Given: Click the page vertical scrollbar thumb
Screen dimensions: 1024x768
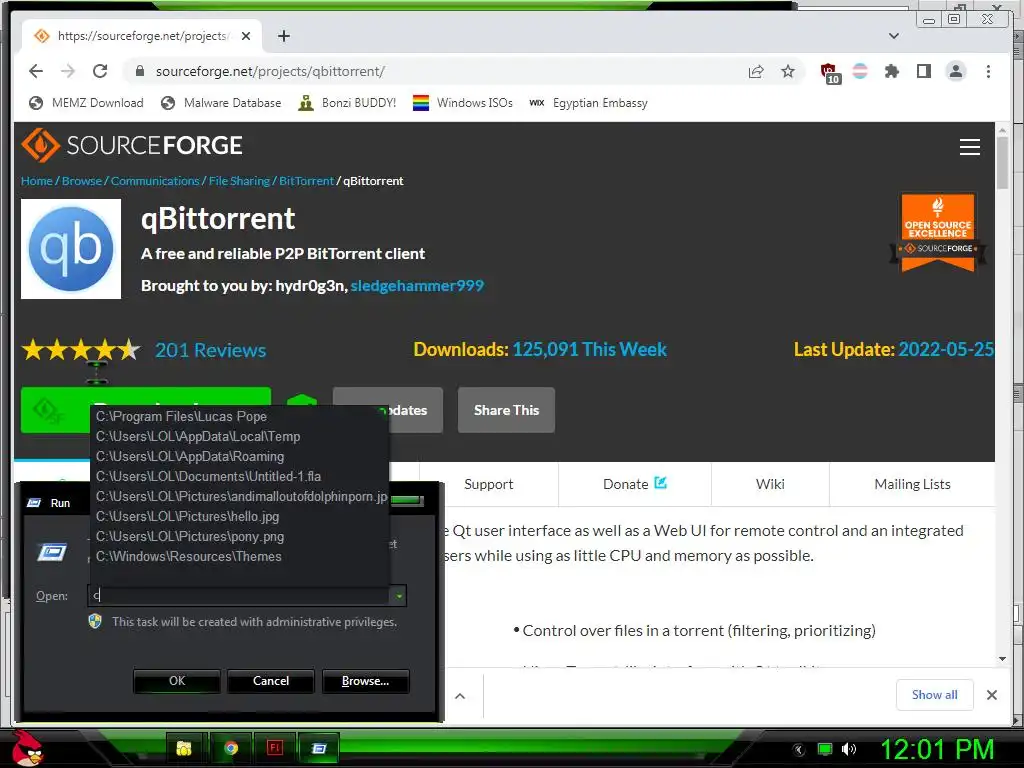Looking at the screenshot, I should click(x=1002, y=161).
